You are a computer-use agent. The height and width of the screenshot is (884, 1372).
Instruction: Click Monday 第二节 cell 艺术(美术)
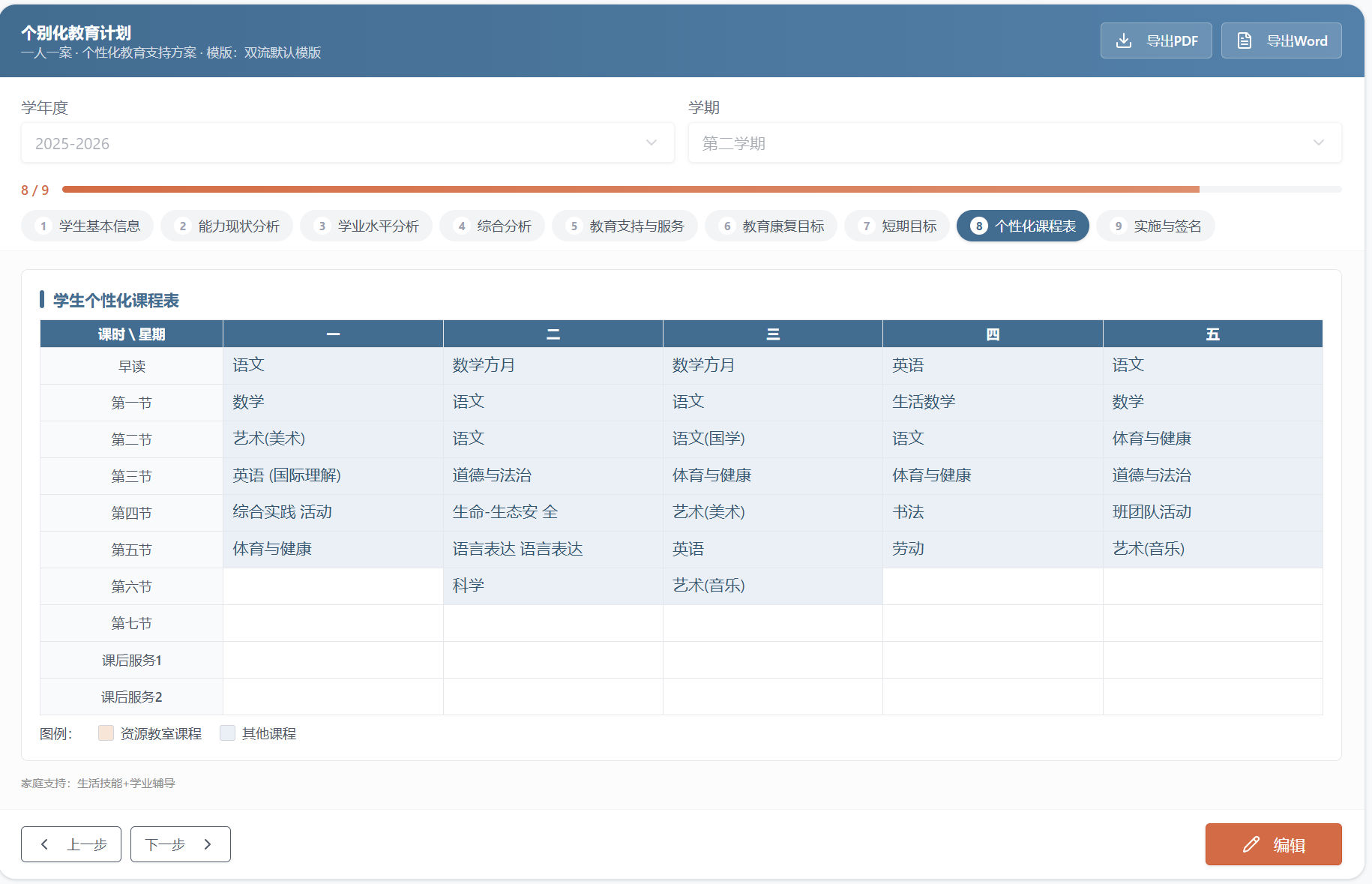333,439
